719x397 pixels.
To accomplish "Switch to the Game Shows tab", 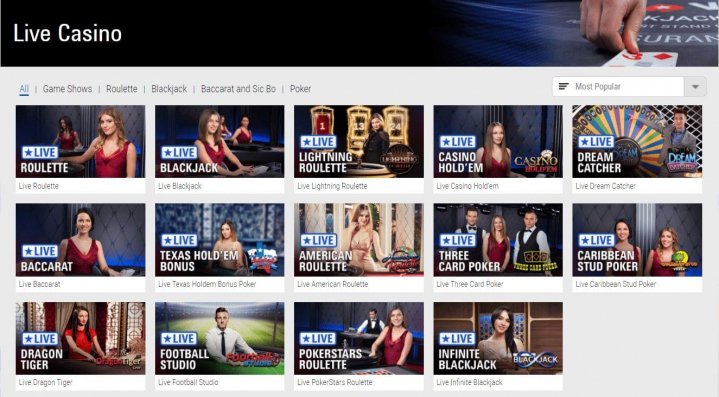I will [67, 89].
